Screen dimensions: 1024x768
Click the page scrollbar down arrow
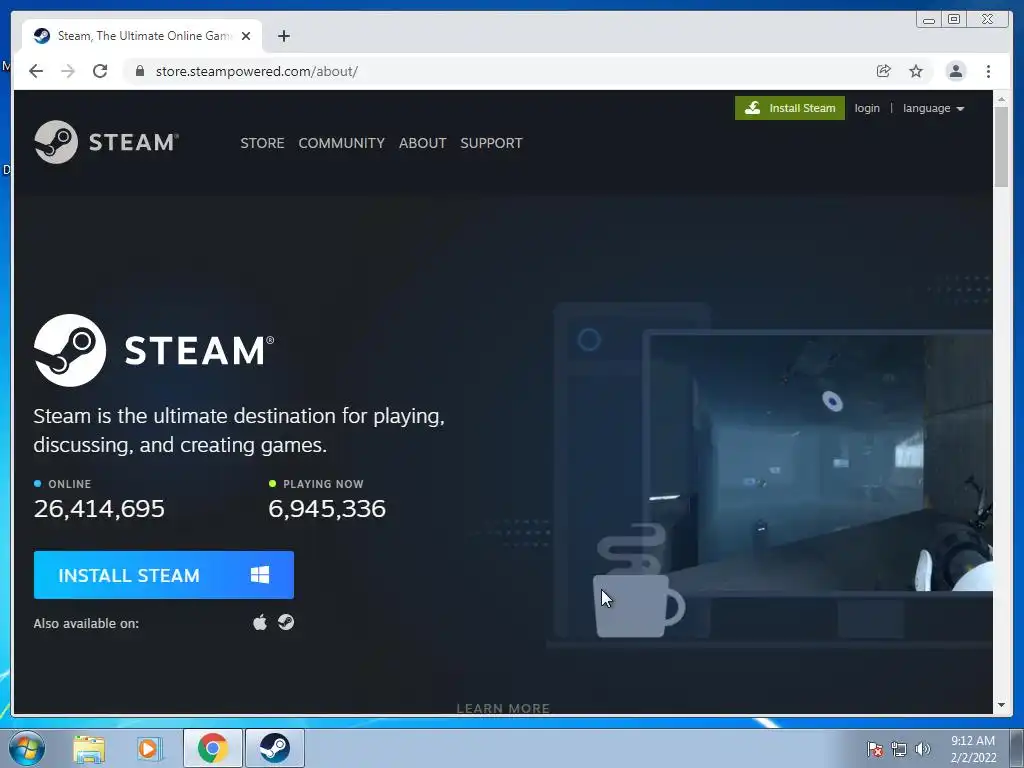[x=1001, y=705]
